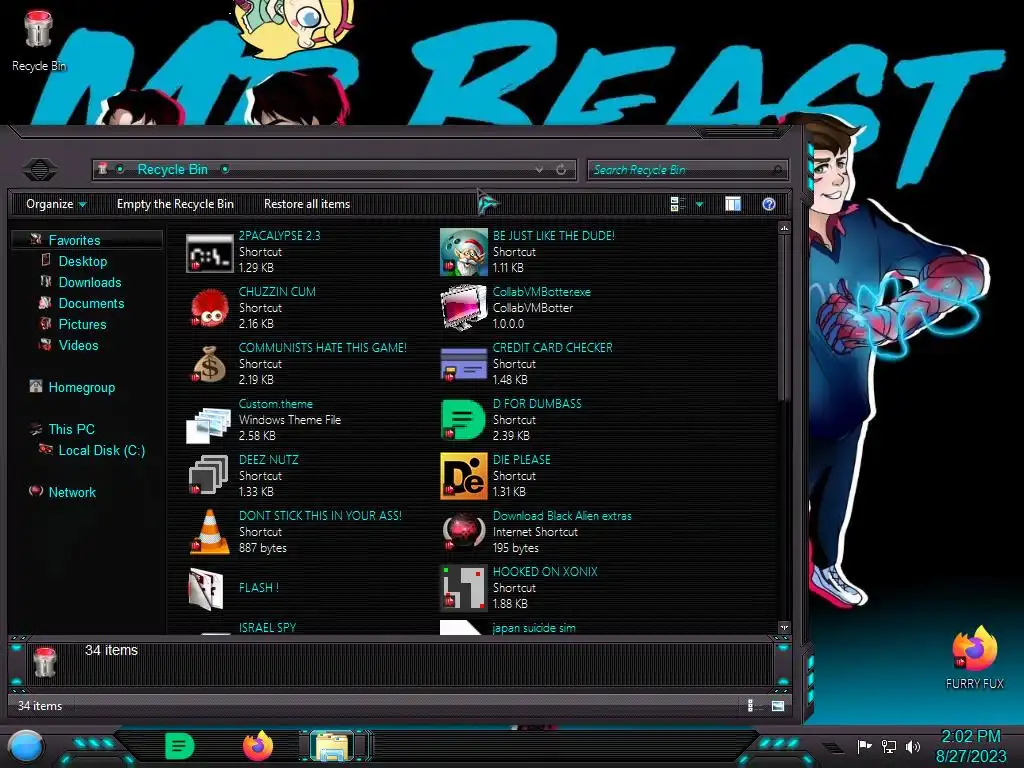
Task: Launch Firefox from the taskbar
Action: [258, 746]
